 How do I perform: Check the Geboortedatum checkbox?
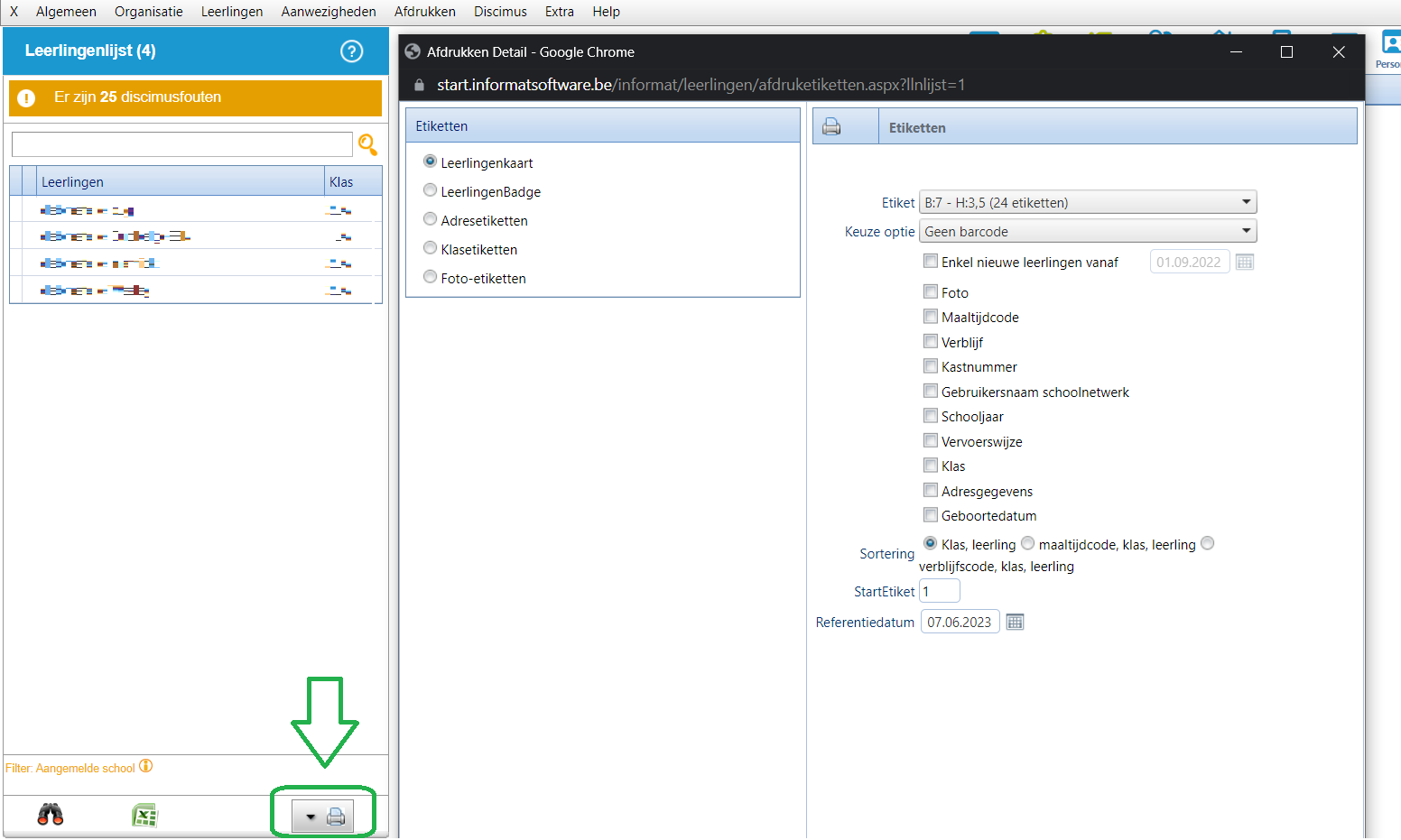pyautogui.click(x=931, y=515)
